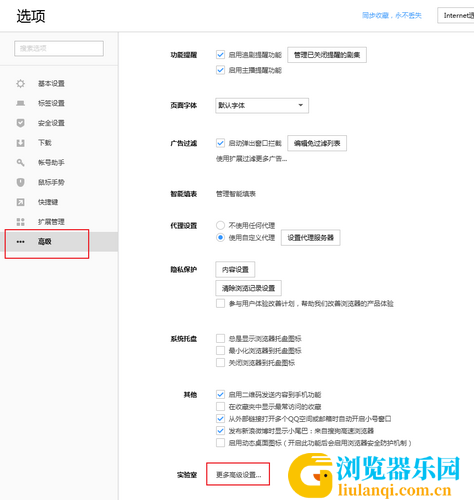Click the 搜索选项 search field
Screen dimensions: 474x500
point(59,49)
